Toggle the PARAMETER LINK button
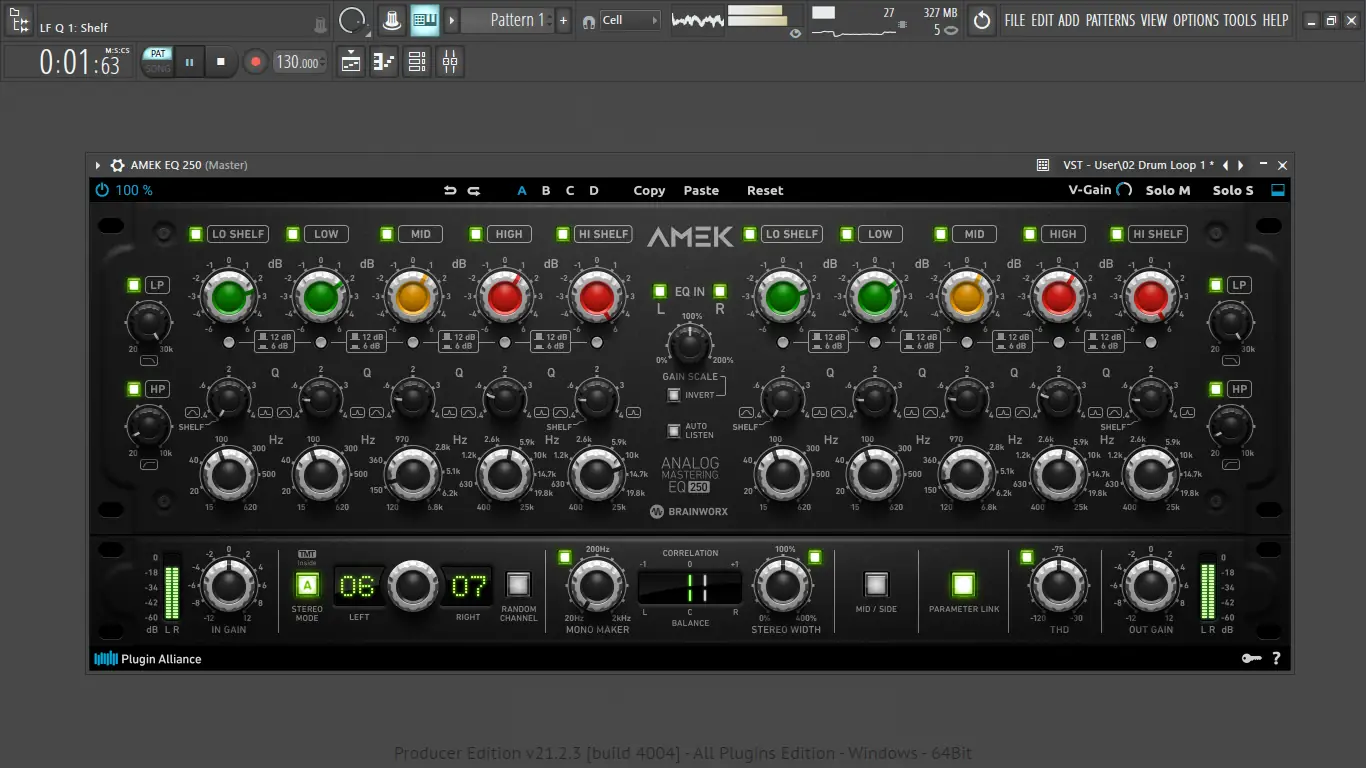This screenshot has width=1366, height=768. click(x=963, y=584)
